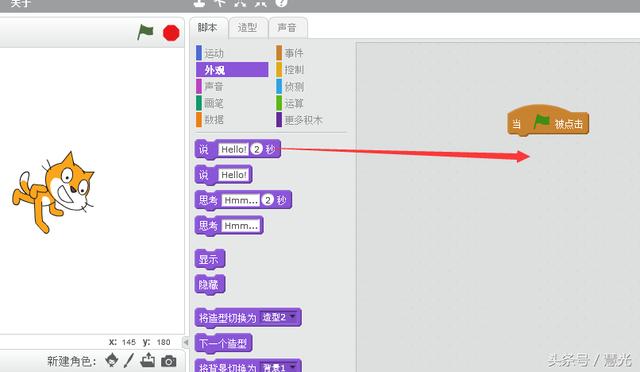The width and height of the screenshot is (640, 372).
Task: Click the 将背景切换为 block label
Action: [227, 367]
